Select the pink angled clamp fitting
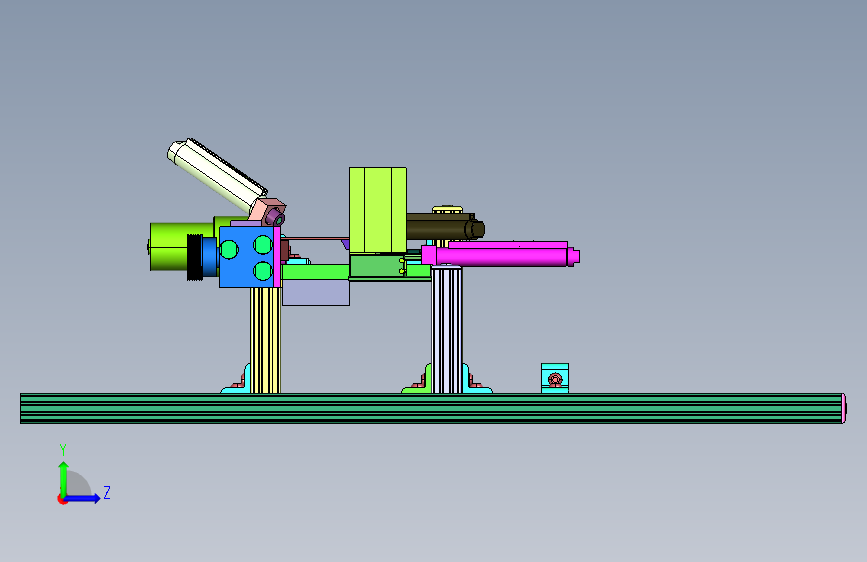This screenshot has width=867, height=562. click(267, 211)
